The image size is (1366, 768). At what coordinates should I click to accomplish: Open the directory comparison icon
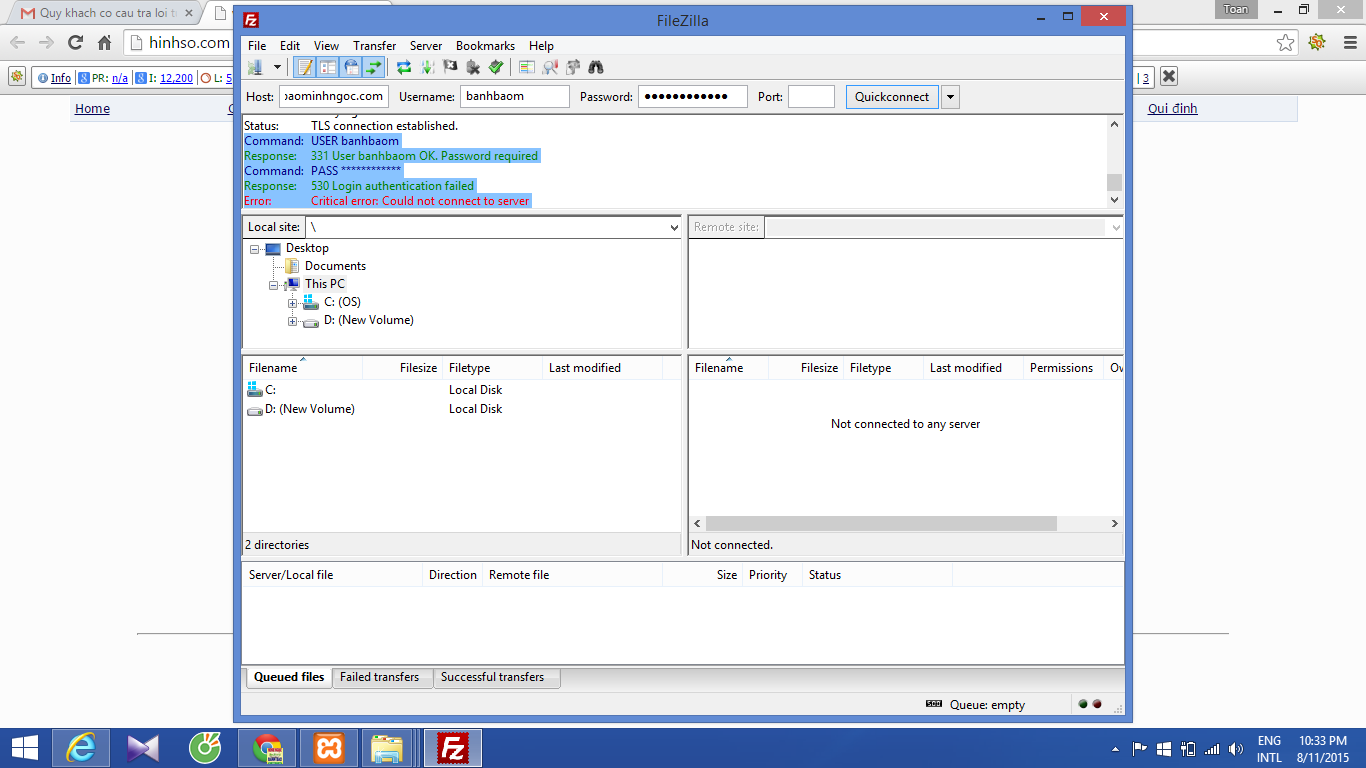pos(550,67)
